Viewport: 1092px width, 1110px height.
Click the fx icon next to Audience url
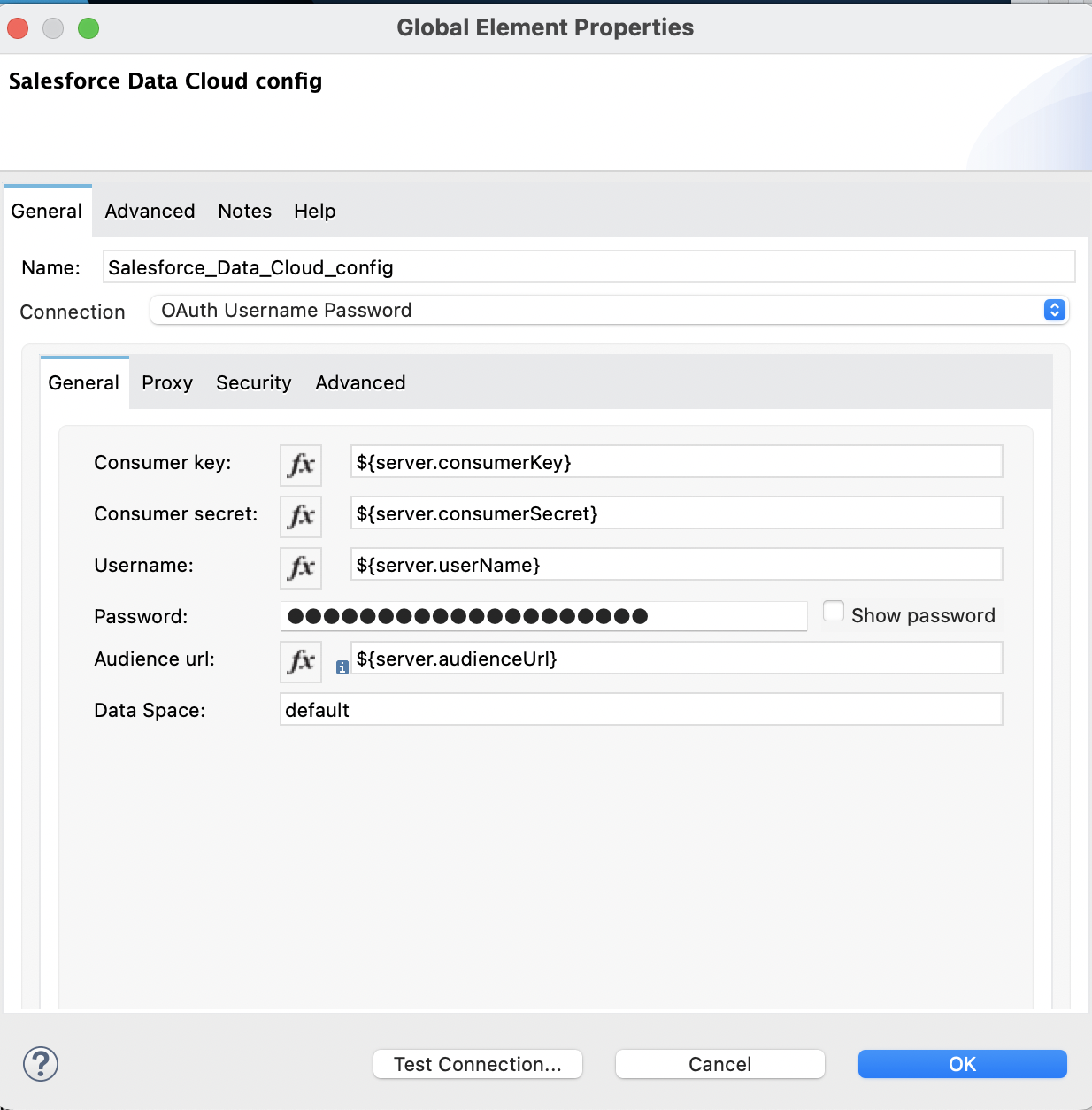pos(300,661)
